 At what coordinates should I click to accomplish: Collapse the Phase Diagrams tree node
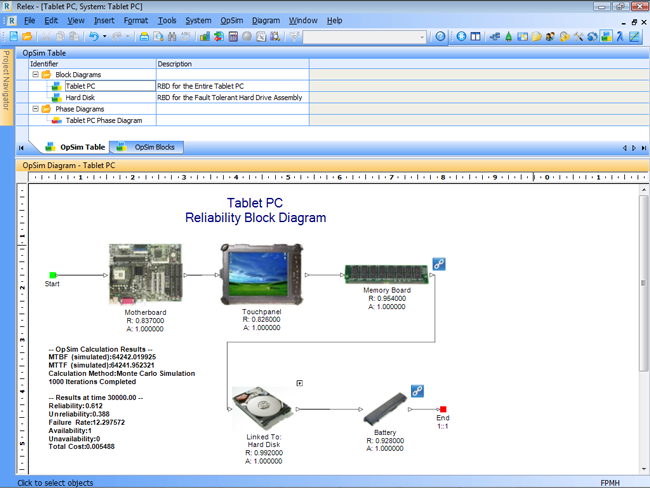[35, 109]
